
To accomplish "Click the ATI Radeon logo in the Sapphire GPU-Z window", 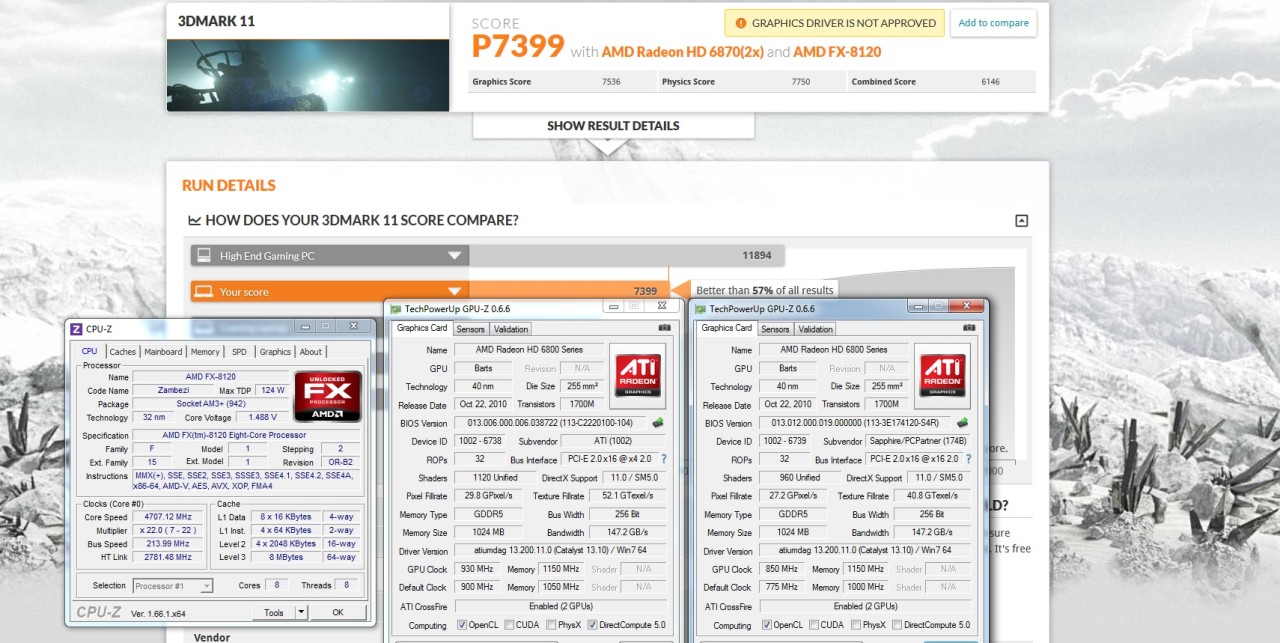I will point(942,376).
